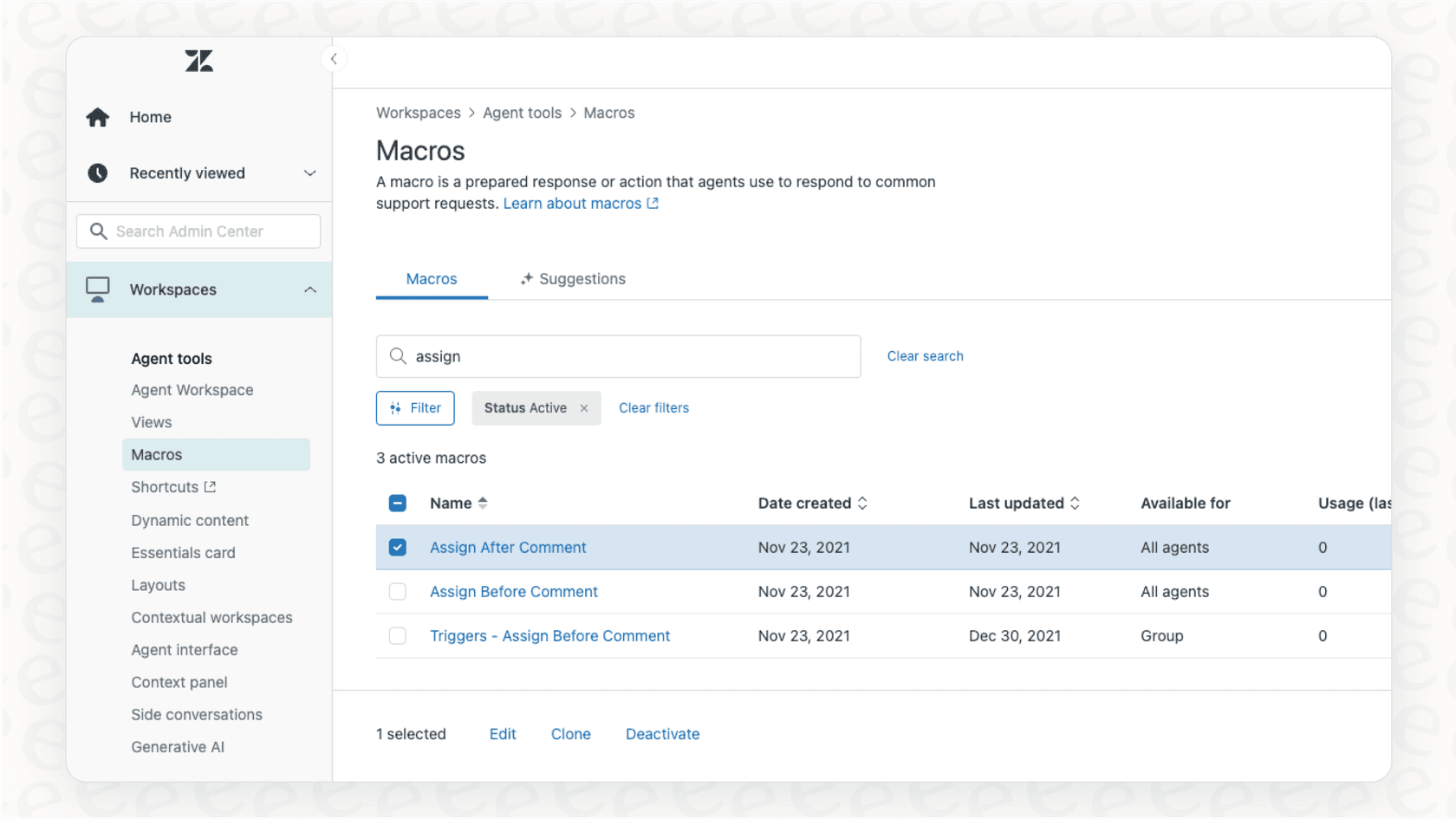Collapse the Workspaces section chevron

pos(309,289)
